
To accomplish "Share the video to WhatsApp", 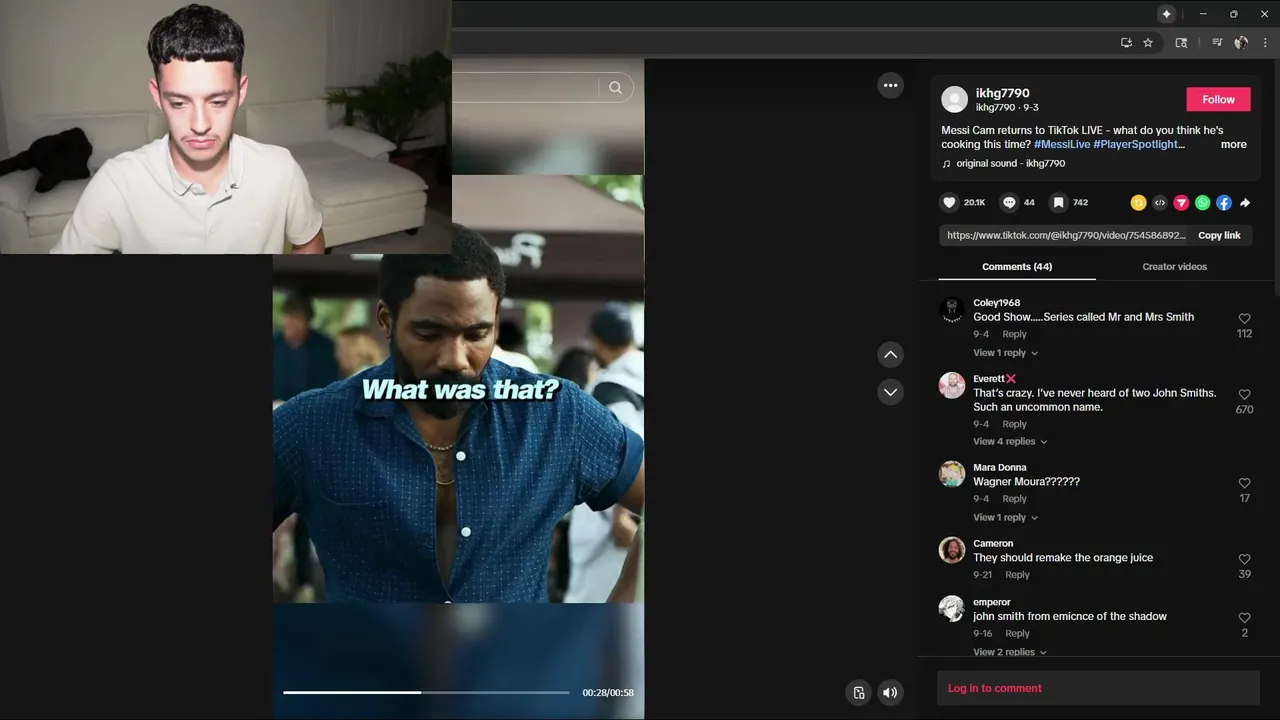I will 1202,202.
